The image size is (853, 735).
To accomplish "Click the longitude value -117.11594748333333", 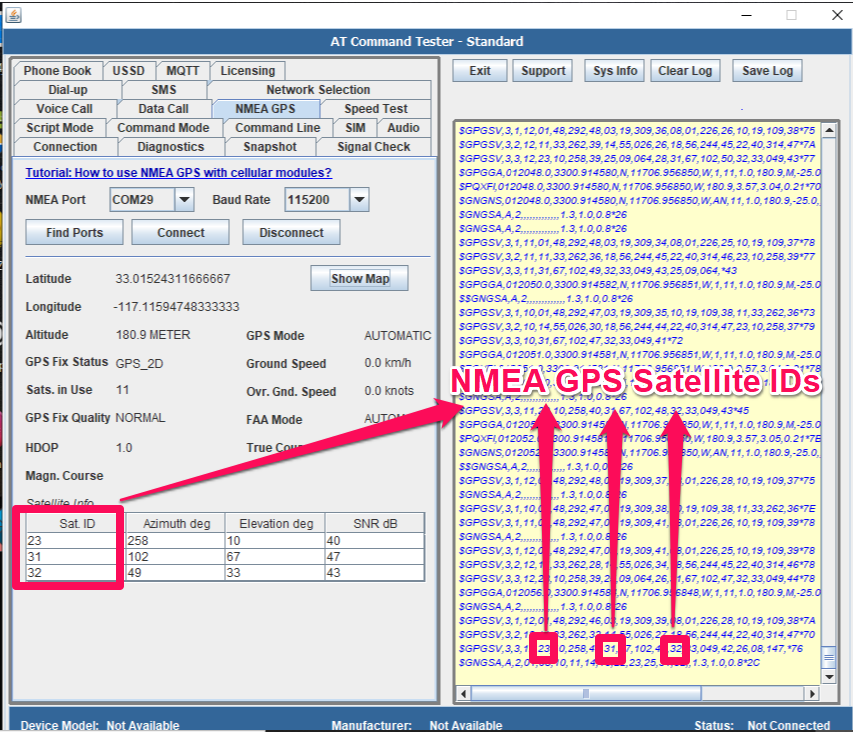I will (176, 307).
